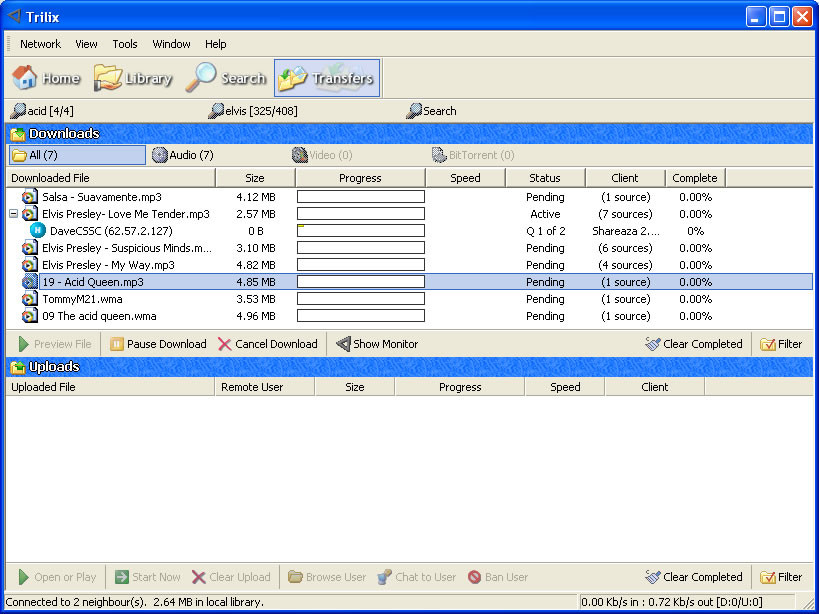This screenshot has height=614, width=819.
Task: Click progress bar of 19 - Acid Queen.mp3
Action: pos(361,282)
